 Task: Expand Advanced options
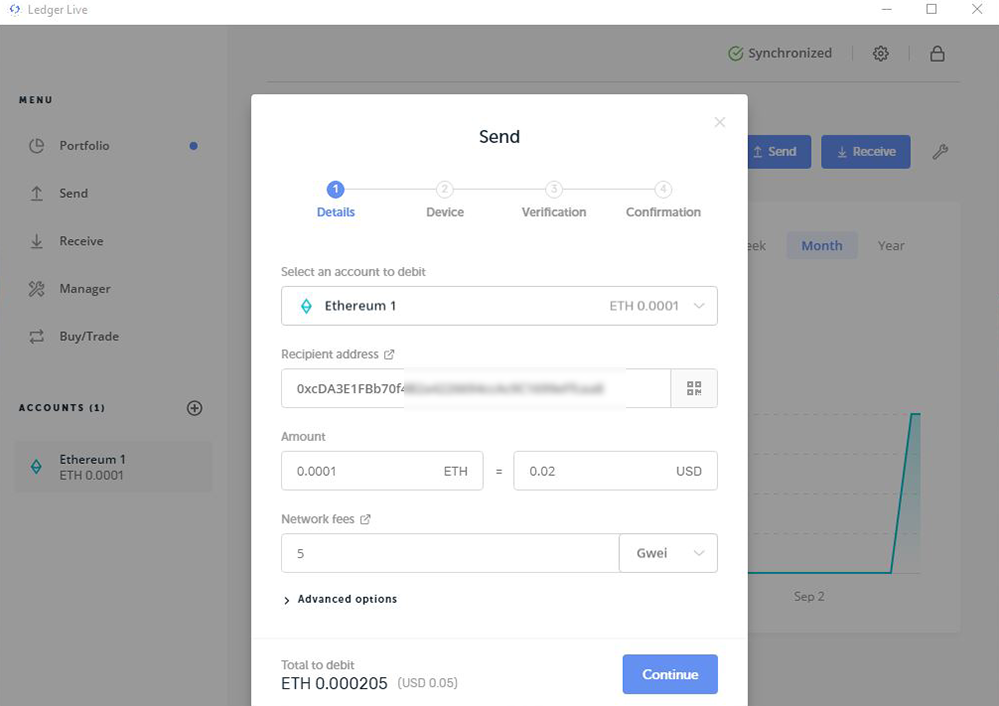[x=340, y=600]
